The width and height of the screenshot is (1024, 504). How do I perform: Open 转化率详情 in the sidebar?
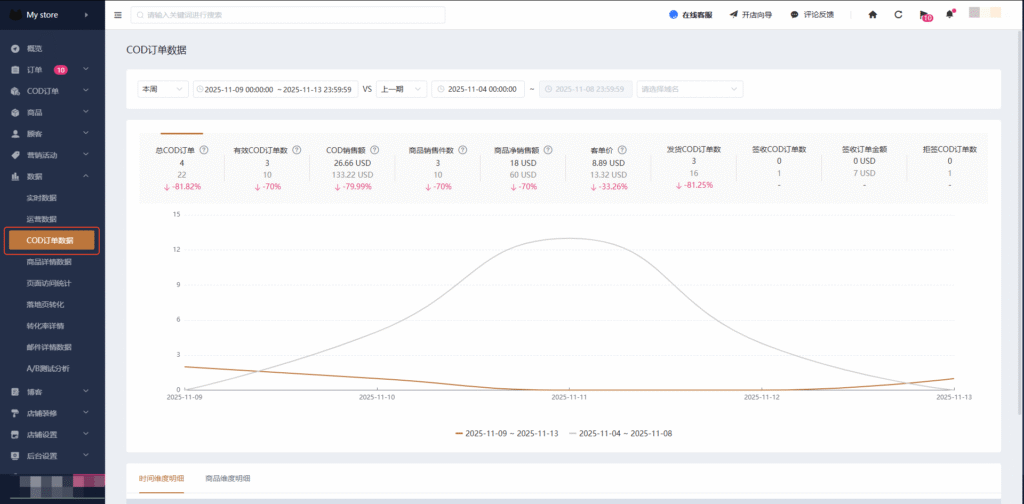tap(45, 325)
